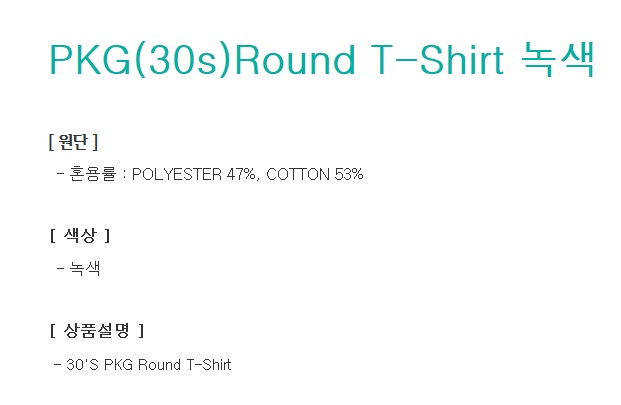
Task: Click the [ 원단 ] section heading
Action: [x=73, y=142]
